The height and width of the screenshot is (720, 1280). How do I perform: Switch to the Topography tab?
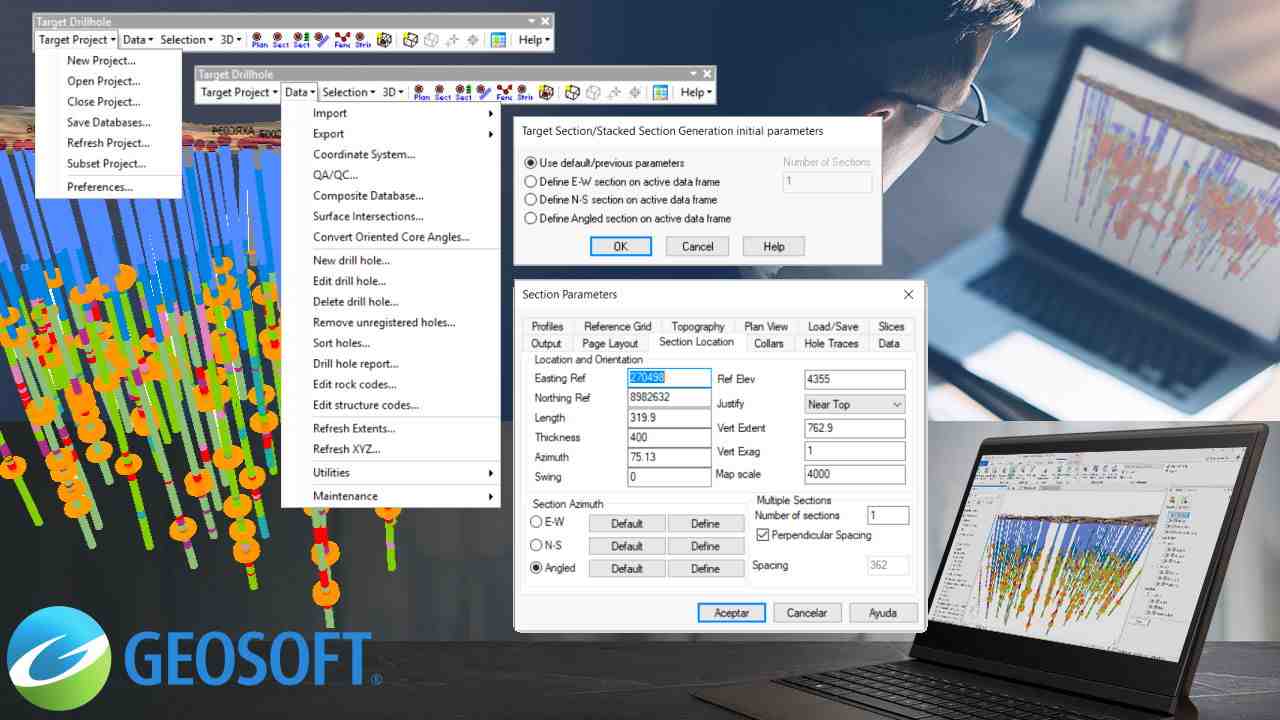(x=698, y=326)
